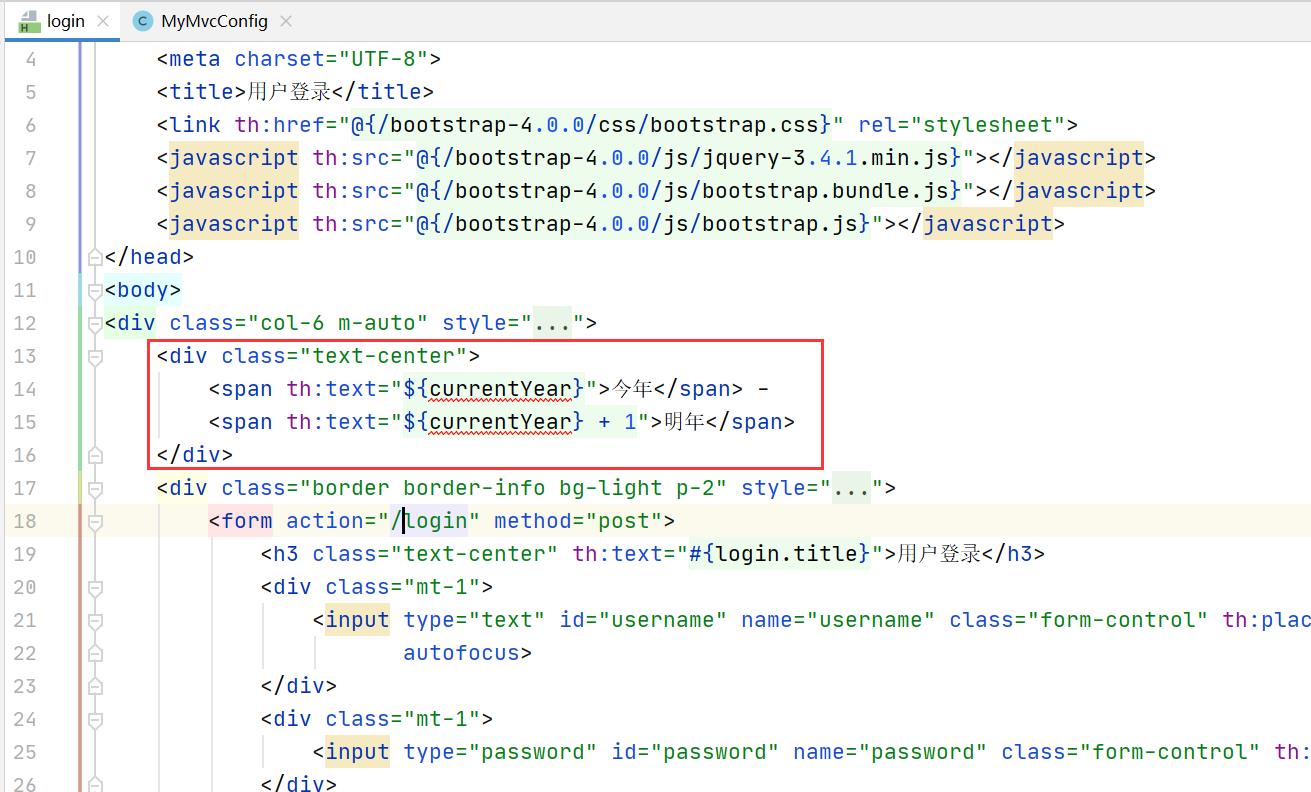Click the closing javascript tag on line 9
This screenshot has width=1311, height=792.
tap(988, 224)
